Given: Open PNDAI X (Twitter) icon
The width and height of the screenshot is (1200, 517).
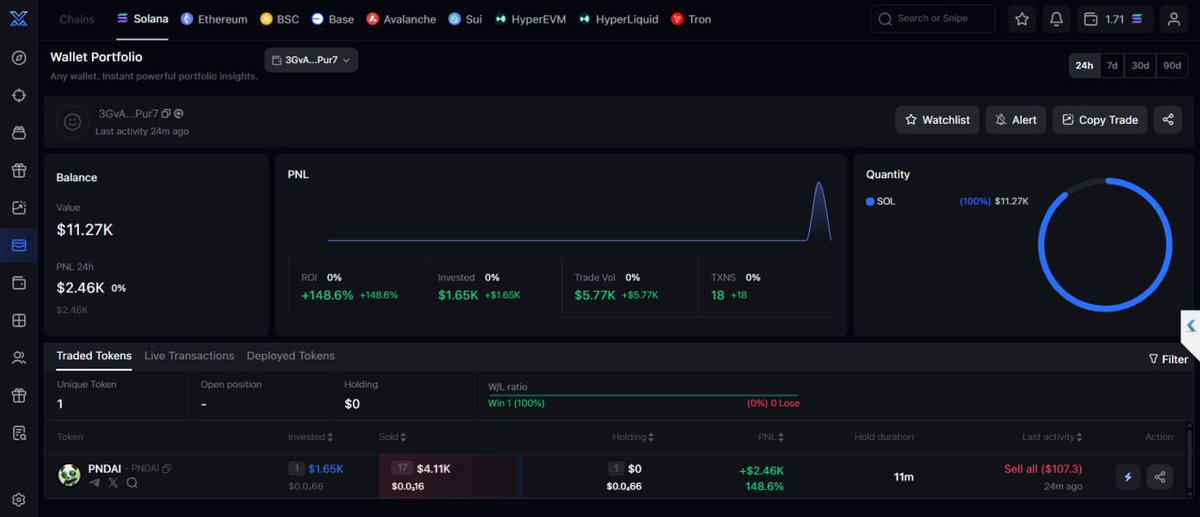Looking at the screenshot, I should click(x=113, y=483).
